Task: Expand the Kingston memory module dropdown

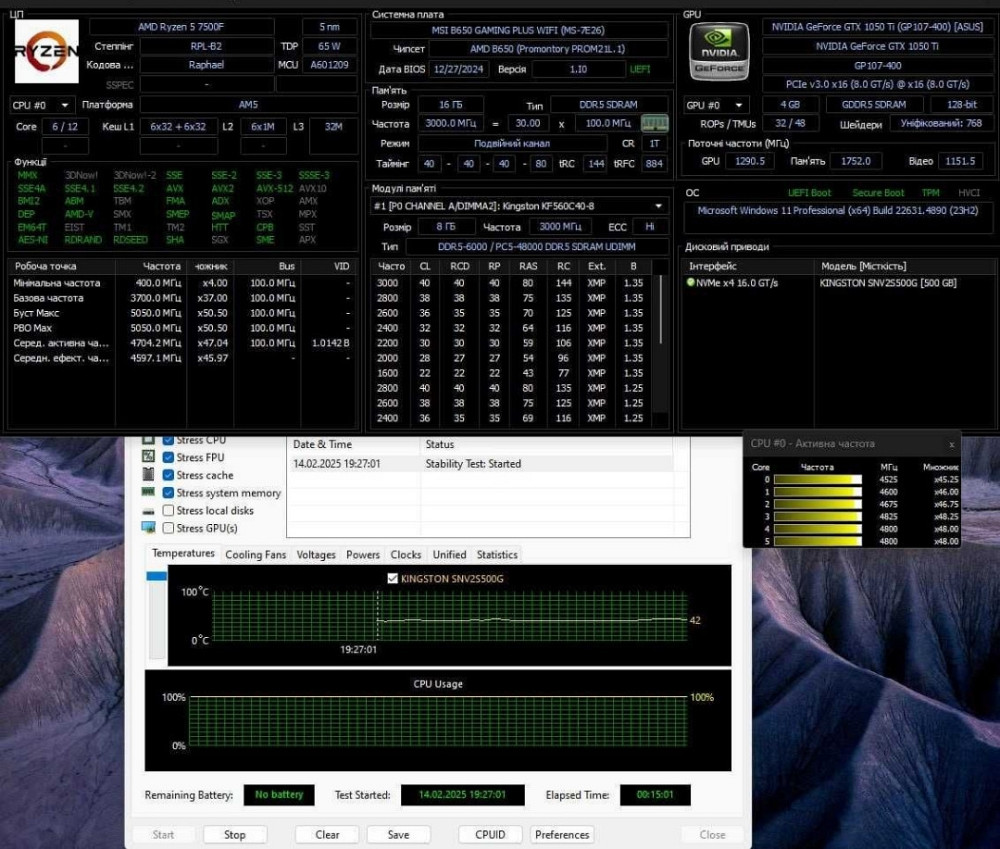Action: (658, 206)
